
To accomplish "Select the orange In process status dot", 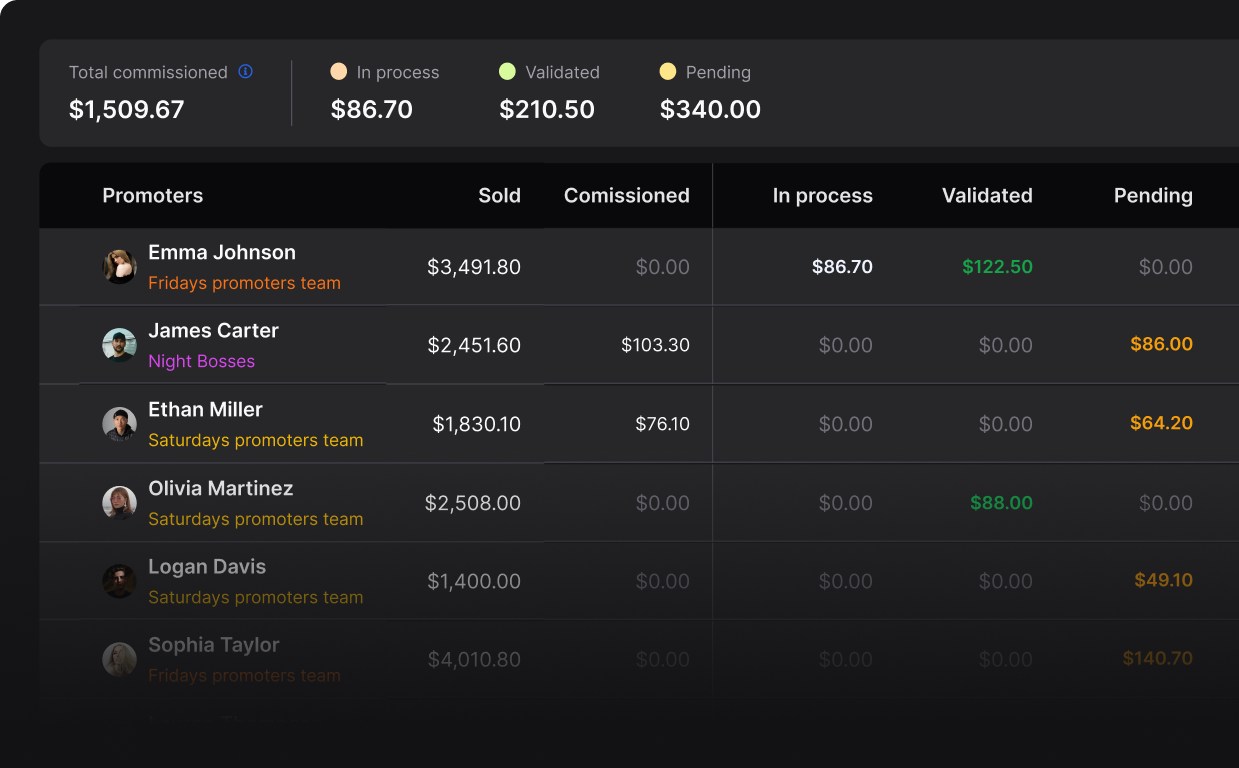I will pos(339,71).
